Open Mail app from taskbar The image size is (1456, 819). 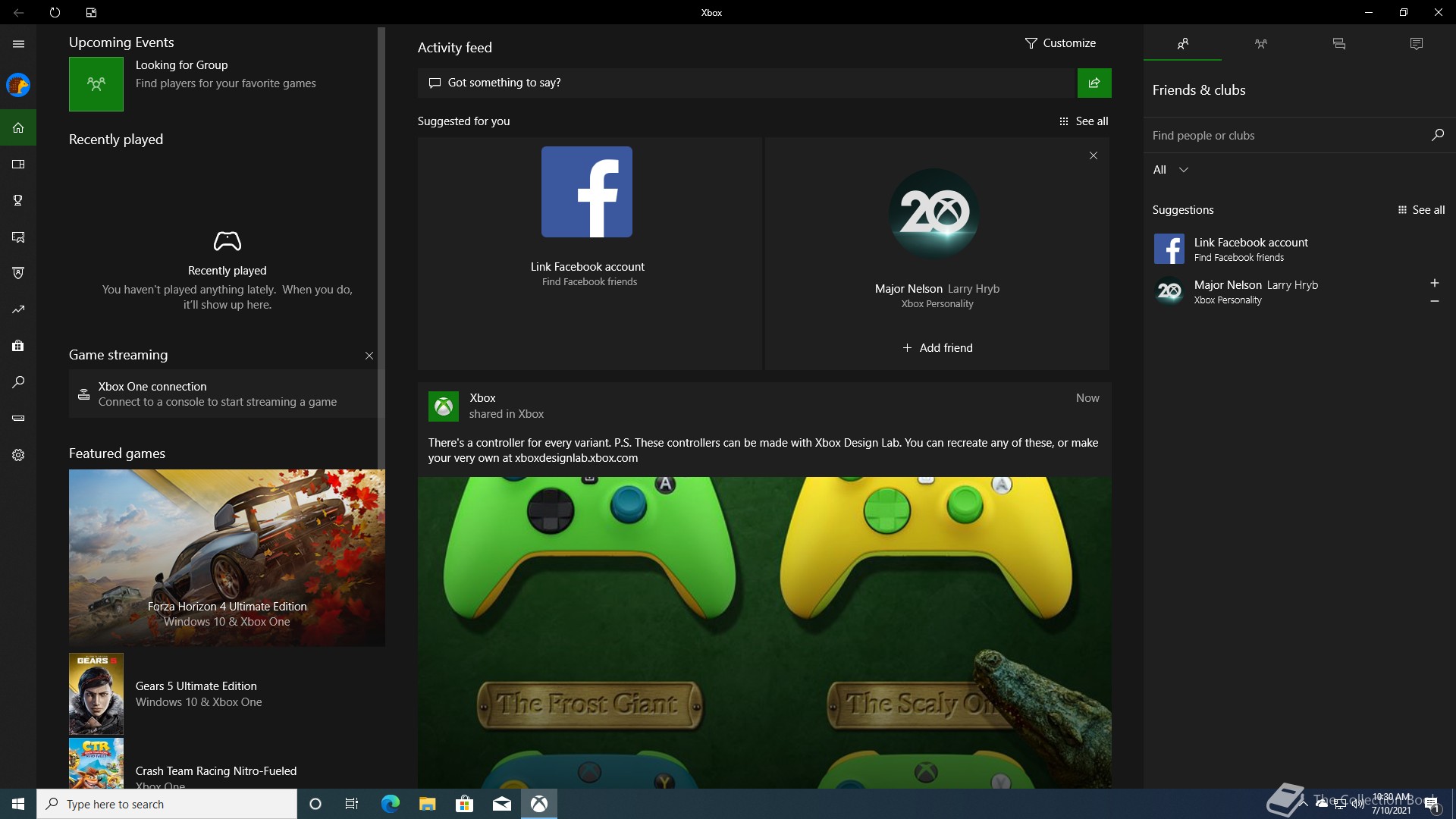pyautogui.click(x=501, y=804)
